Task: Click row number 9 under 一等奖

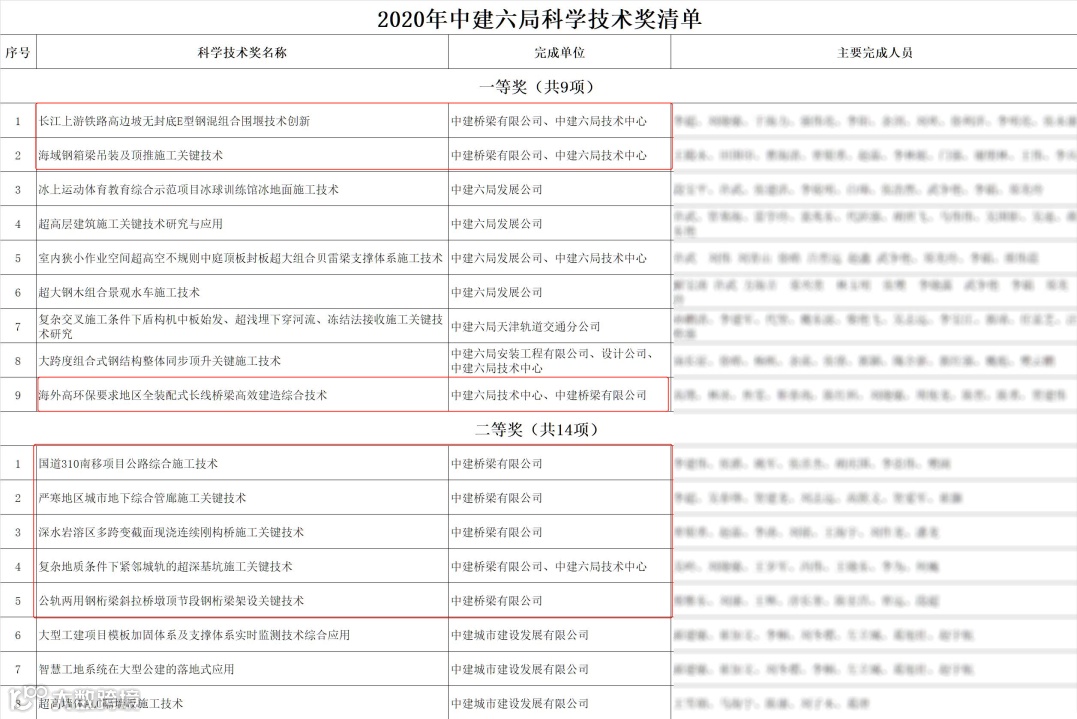Action: tap(18, 396)
